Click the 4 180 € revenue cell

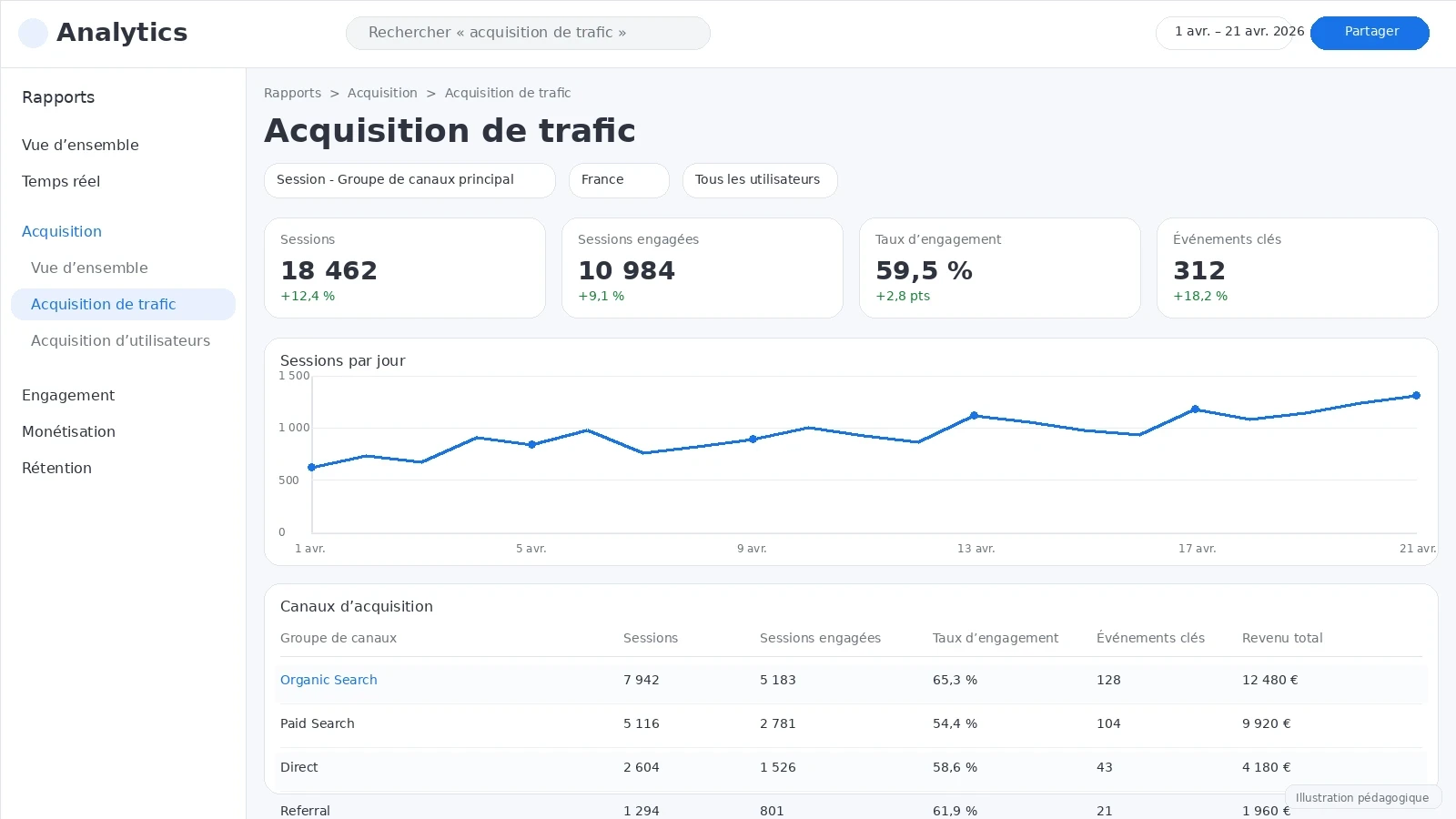point(1267,767)
